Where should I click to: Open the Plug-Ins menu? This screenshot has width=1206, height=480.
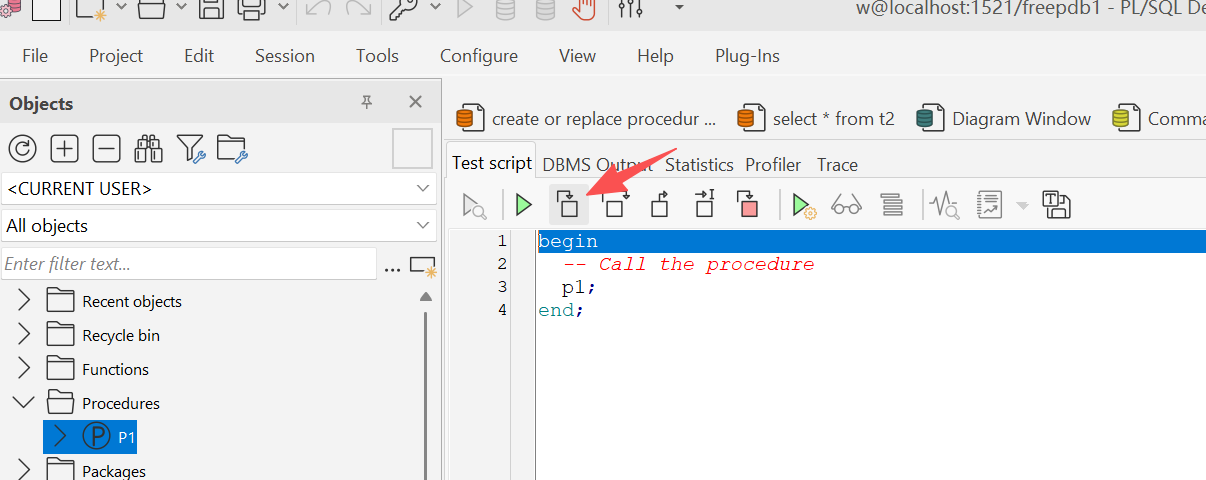747,56
